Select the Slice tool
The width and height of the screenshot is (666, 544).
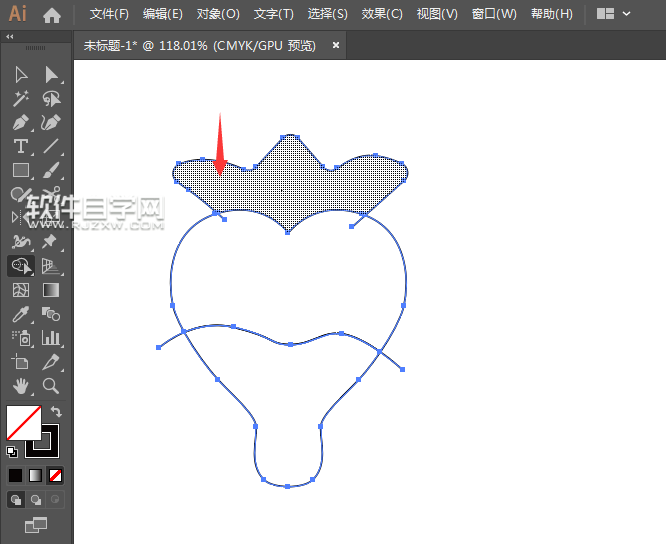pyautogui.click(x=51, y=362)
